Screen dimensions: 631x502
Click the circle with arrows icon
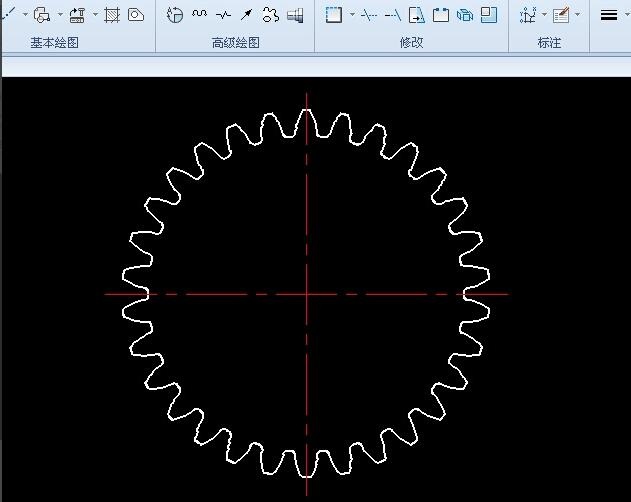175,15
